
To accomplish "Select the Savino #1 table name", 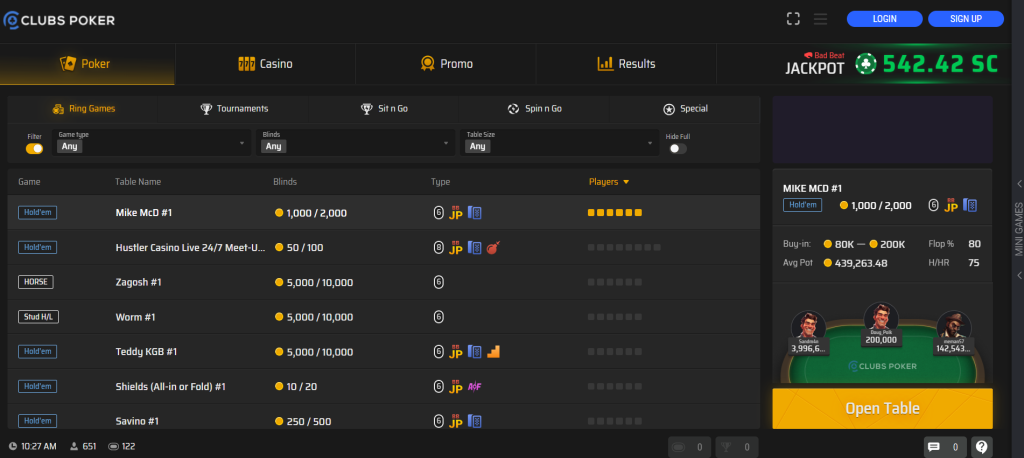I will pyautogui.click(x=137, y=421).
